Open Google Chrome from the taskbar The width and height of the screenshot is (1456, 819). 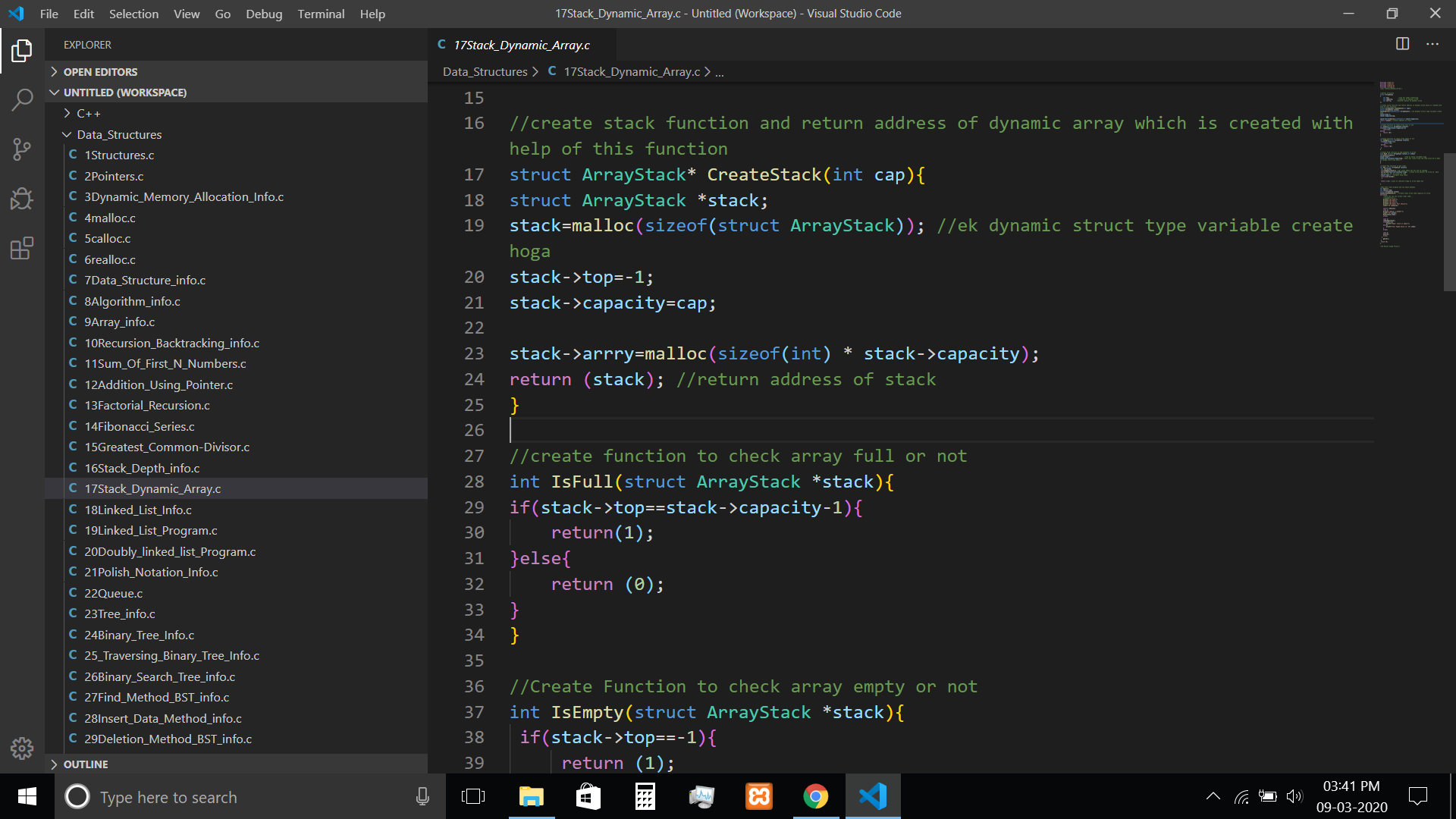coord(815,796)
